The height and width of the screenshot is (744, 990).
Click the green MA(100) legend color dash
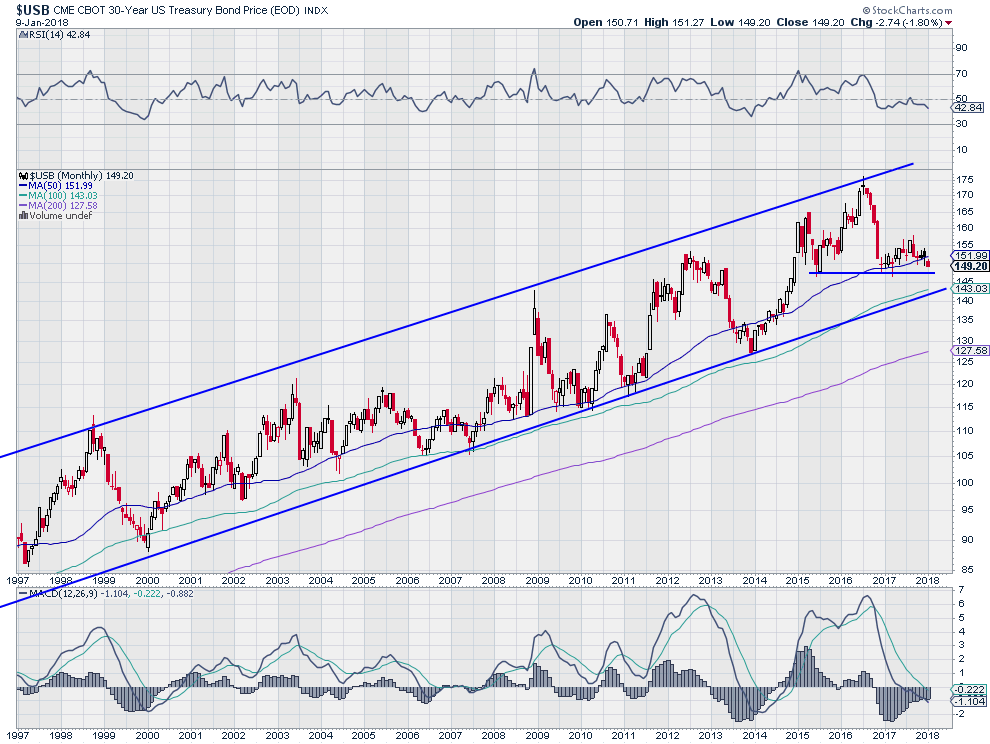(23, 196)
